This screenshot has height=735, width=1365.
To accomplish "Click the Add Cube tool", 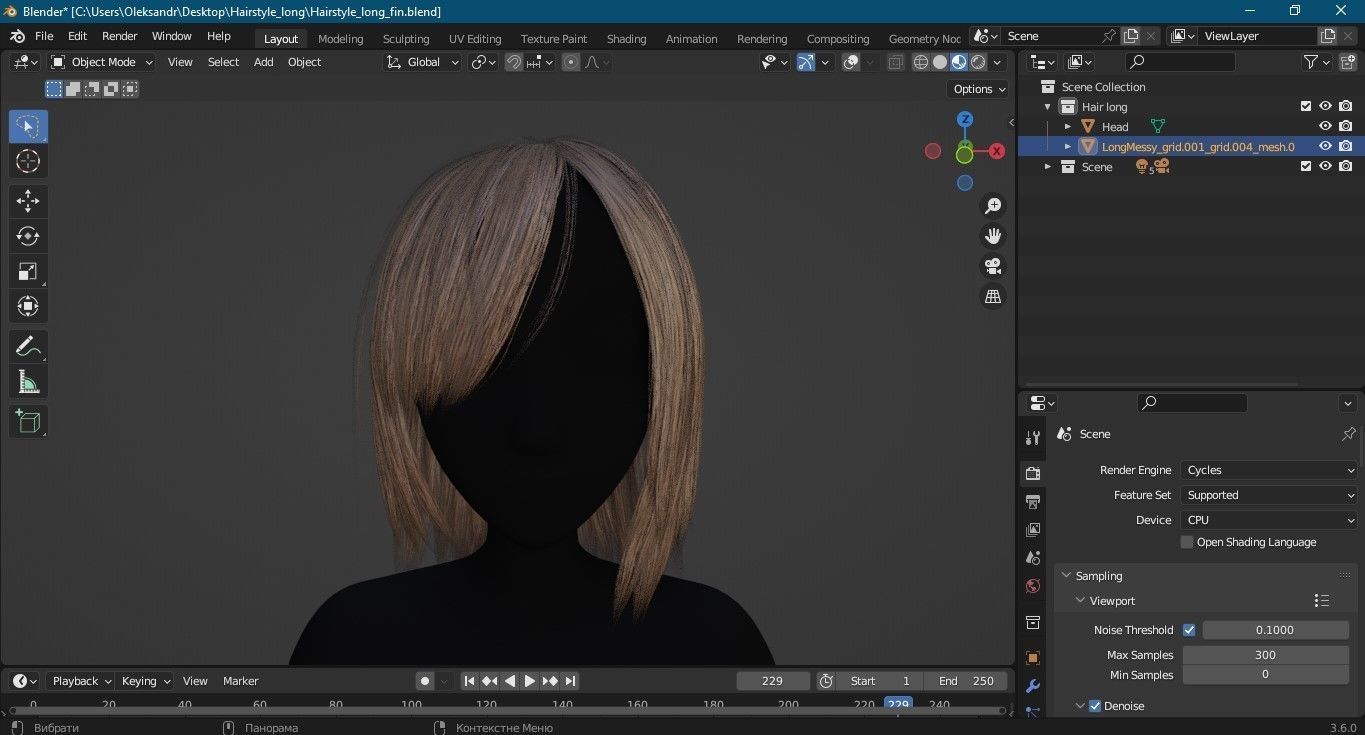I will click(28, 421).
